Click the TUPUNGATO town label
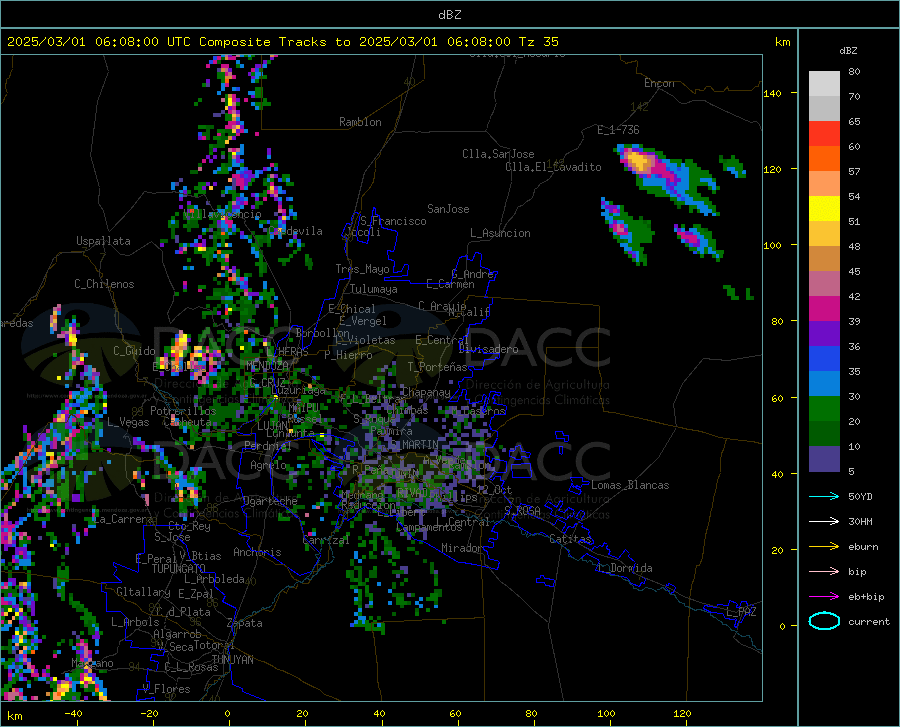This screenshot has height=727, width=900. [x=179, y=569]
